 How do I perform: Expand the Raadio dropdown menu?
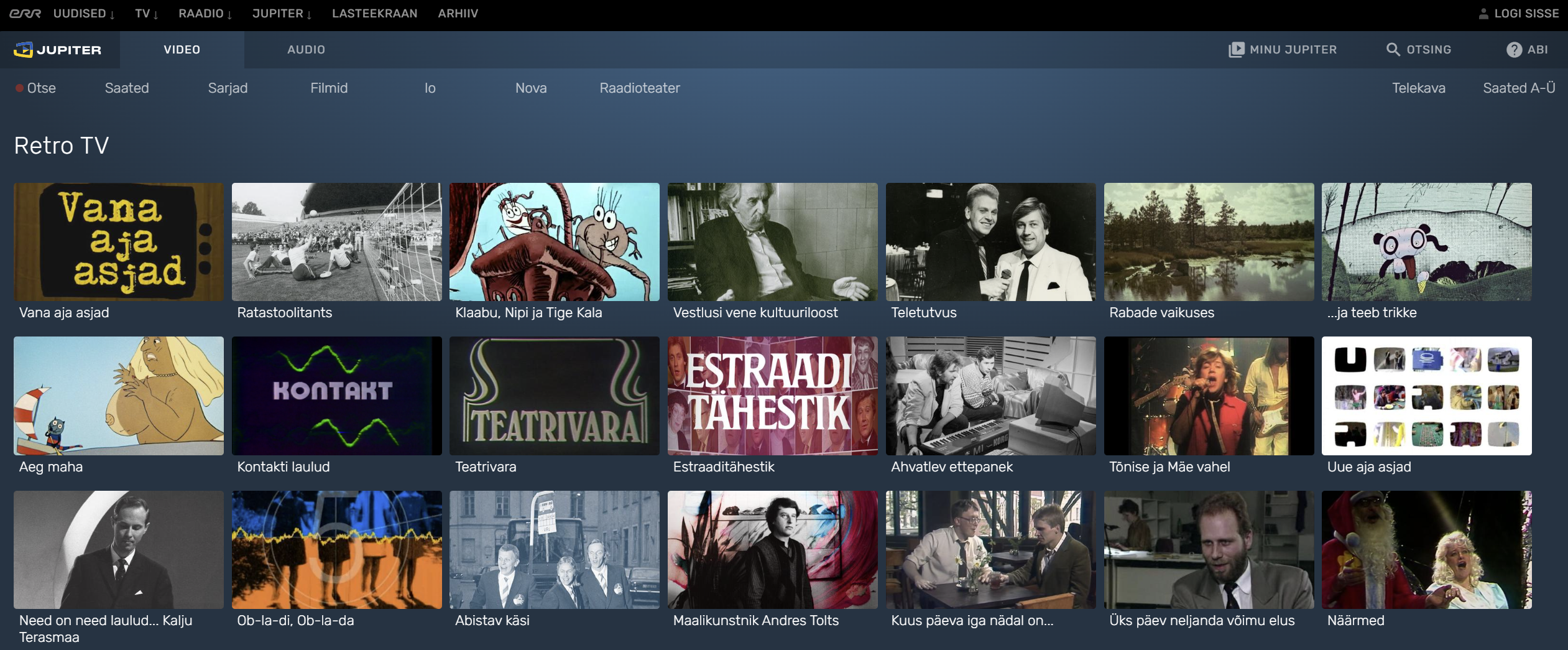205,14
